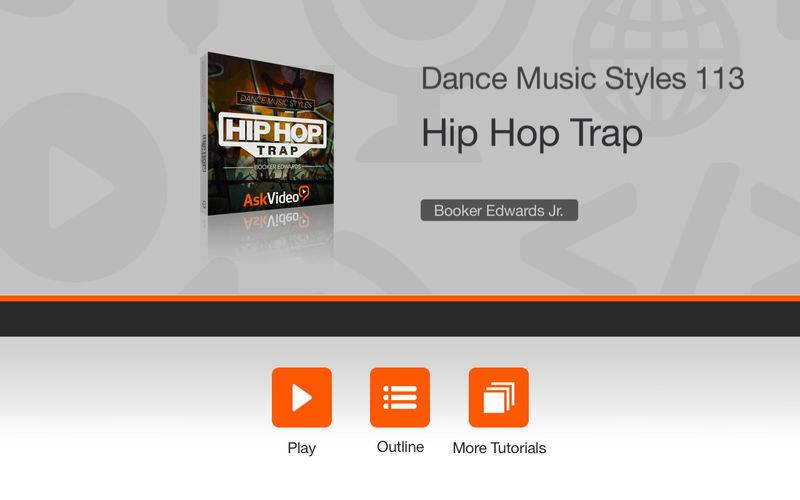
Task: Click the faint play-circle watermark background icon
Action: (77, 188)
